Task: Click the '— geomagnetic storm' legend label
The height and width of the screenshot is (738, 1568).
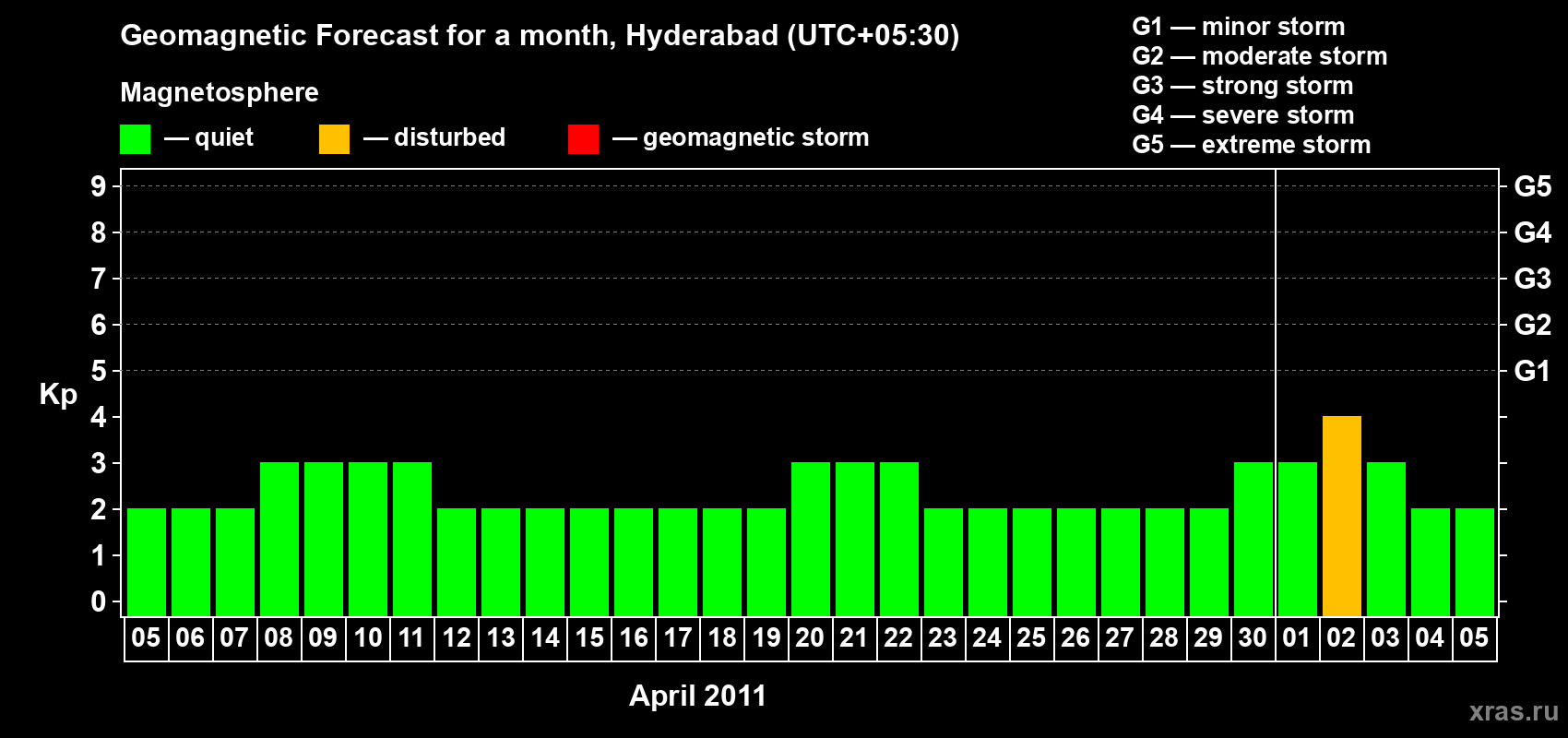Action: pyautogui.click(x=741, y=137)
